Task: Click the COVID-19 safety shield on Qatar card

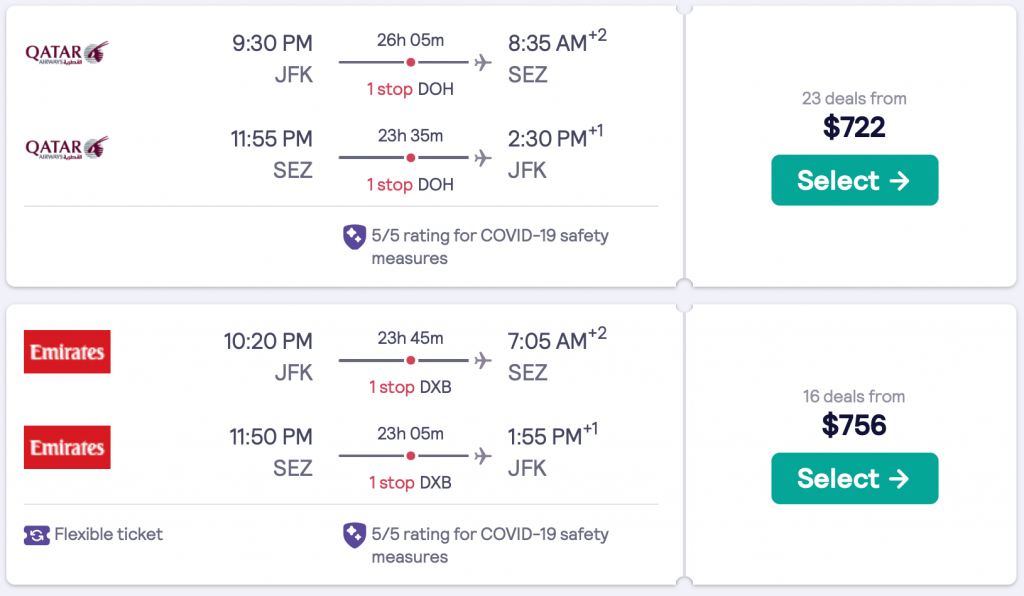Action: point(354,237)
